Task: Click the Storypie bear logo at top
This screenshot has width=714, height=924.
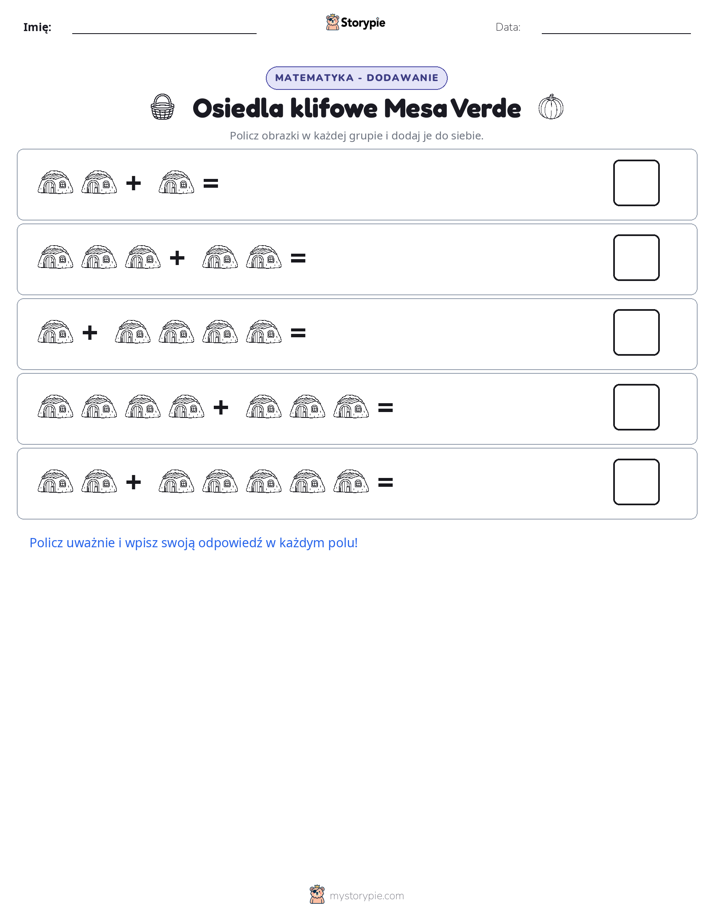Action: 332,22
